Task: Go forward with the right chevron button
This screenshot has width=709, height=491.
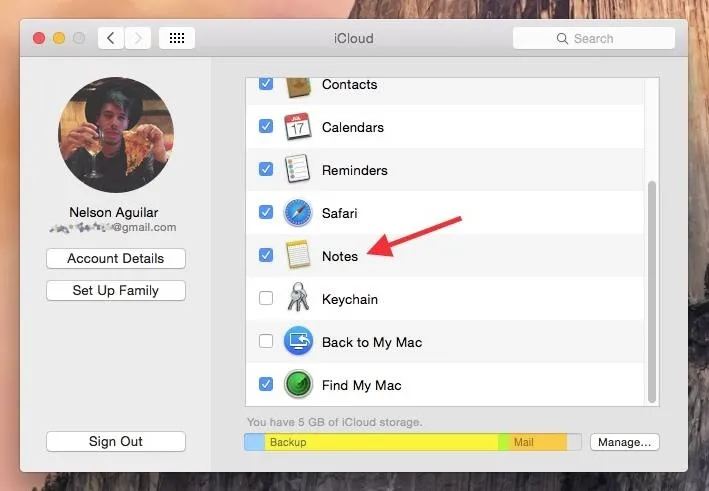Action: 137,38
